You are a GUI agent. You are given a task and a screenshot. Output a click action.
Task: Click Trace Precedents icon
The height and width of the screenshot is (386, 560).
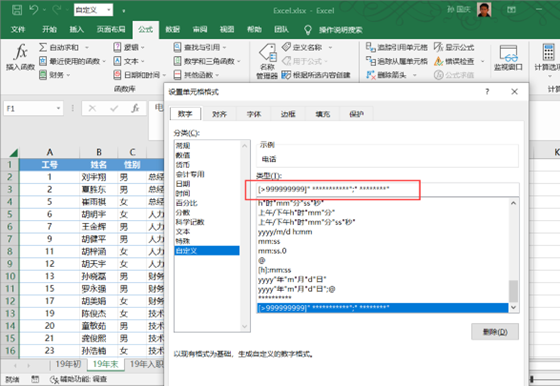(371, 47)
